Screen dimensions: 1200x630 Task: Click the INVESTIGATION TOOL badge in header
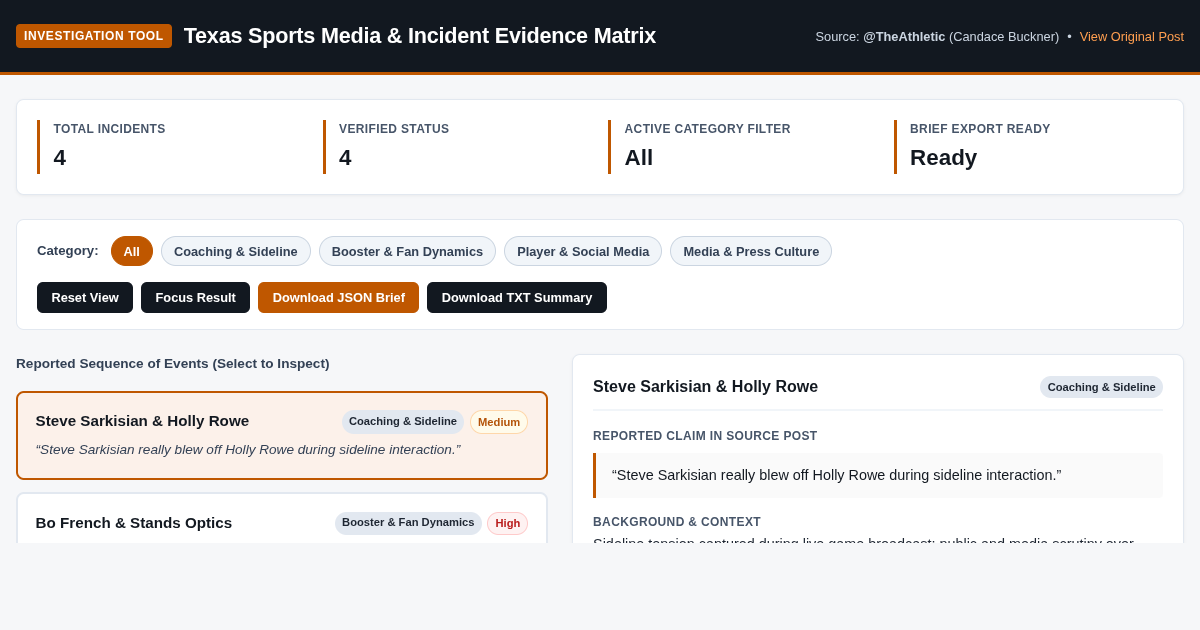click(94, 36)
